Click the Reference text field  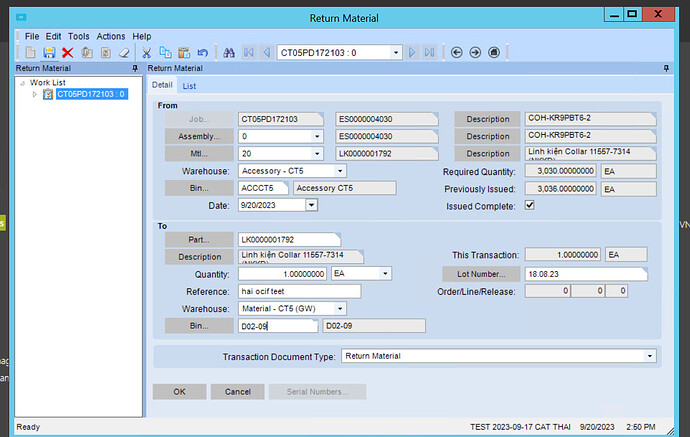300,291
